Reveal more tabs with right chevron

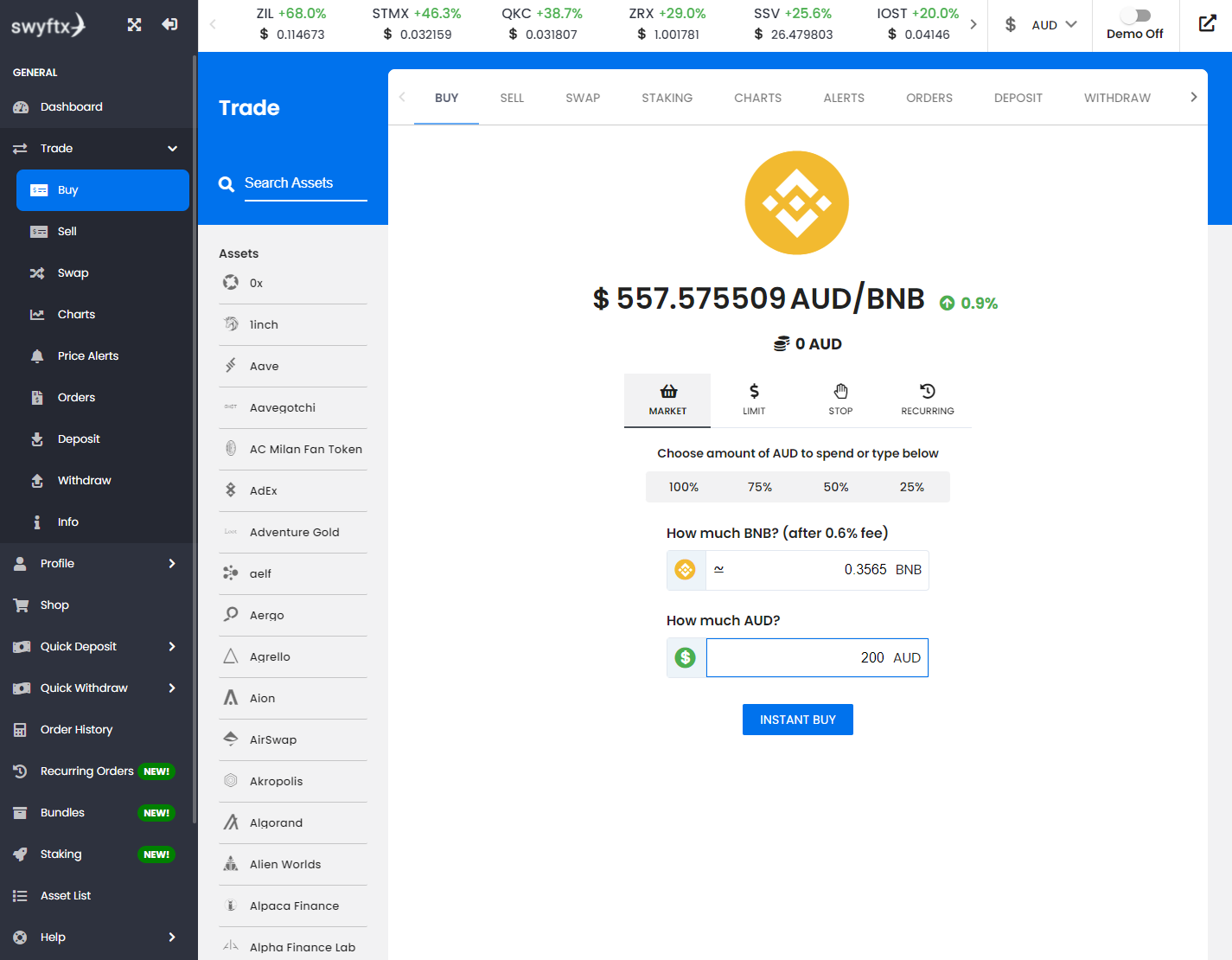pos(1193,97)
